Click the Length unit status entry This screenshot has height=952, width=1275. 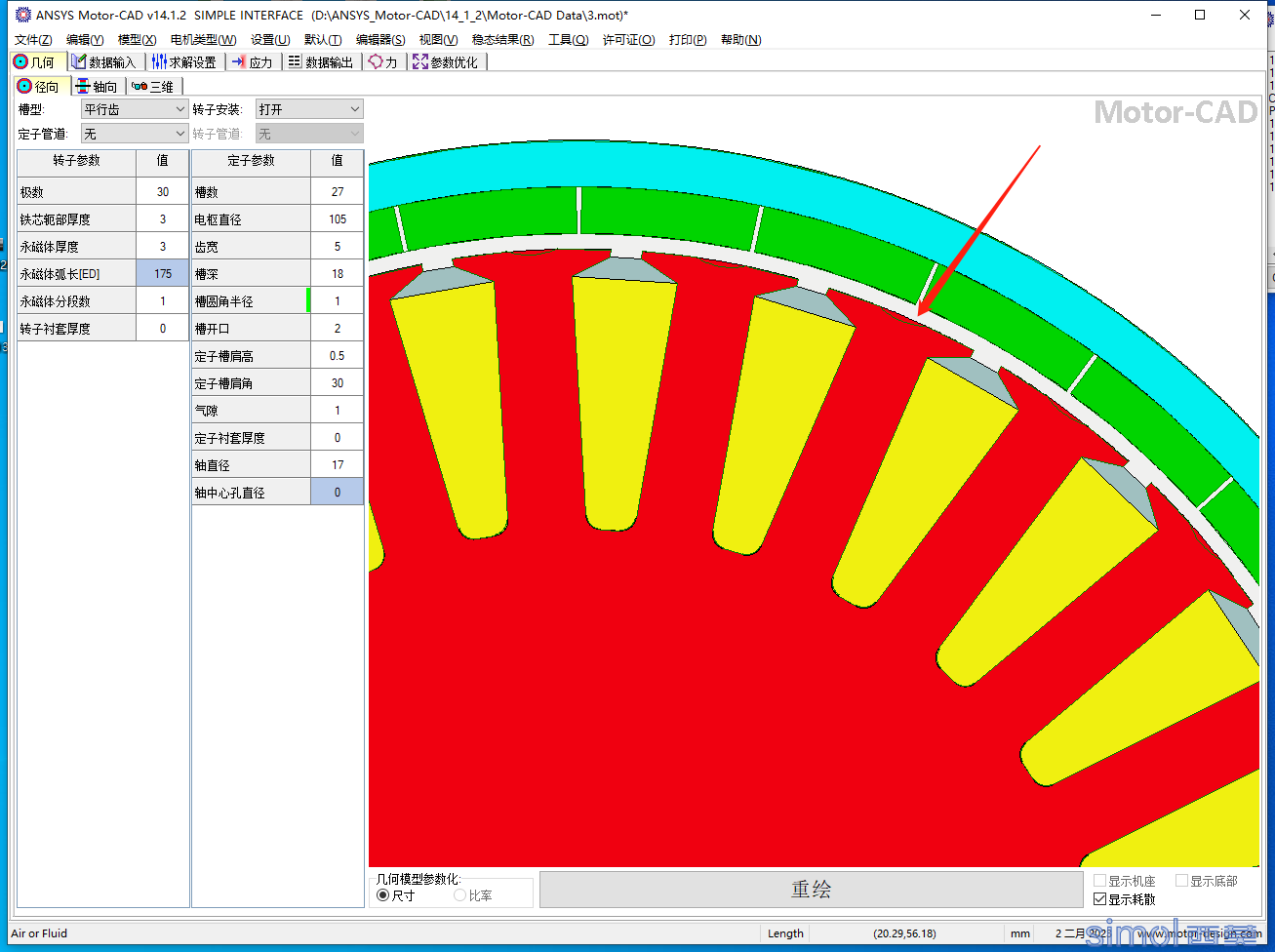tap(785, 933)
